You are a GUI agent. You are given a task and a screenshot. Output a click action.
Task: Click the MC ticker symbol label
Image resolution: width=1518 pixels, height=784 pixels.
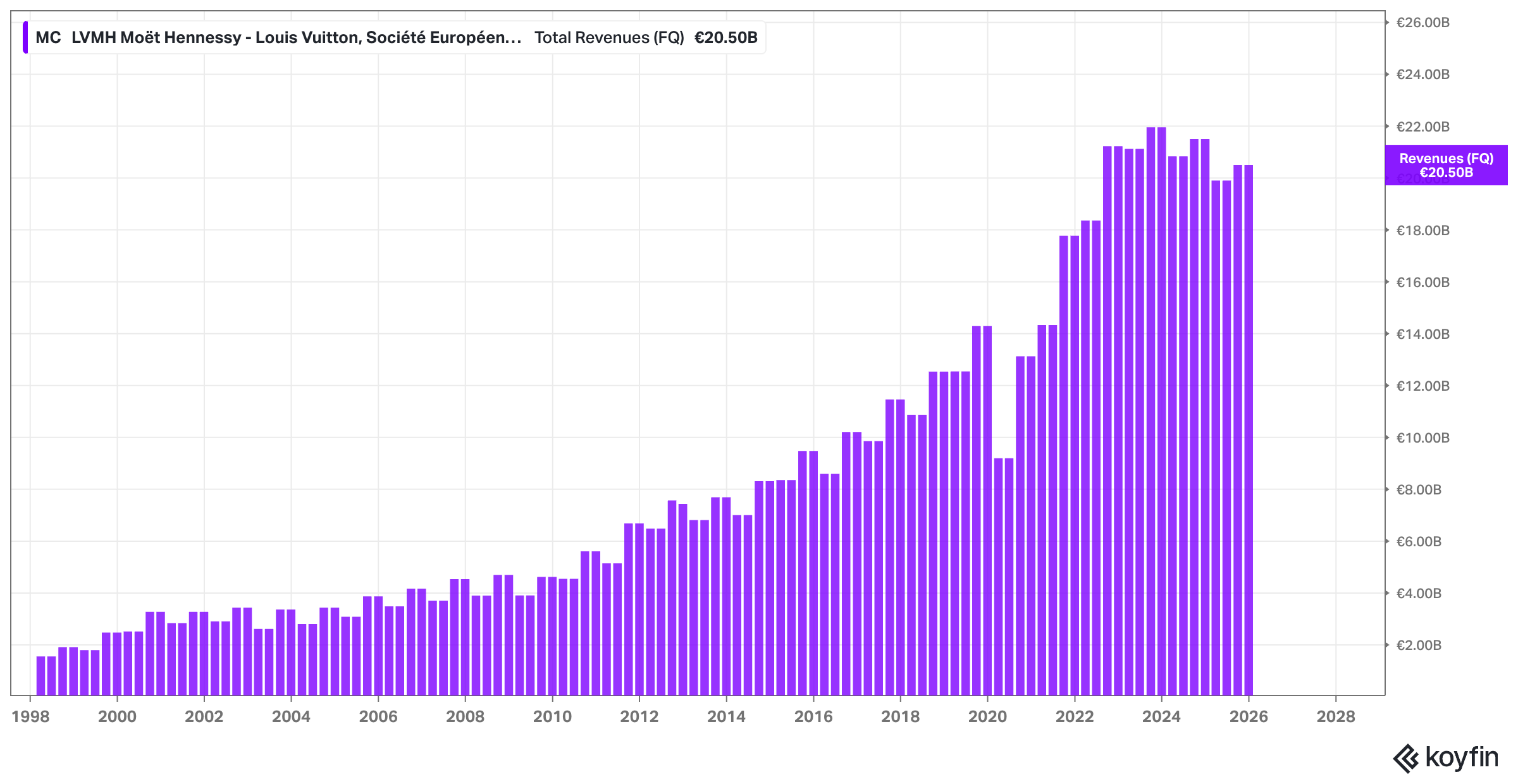pyautogui.click(x=48, y=37)
